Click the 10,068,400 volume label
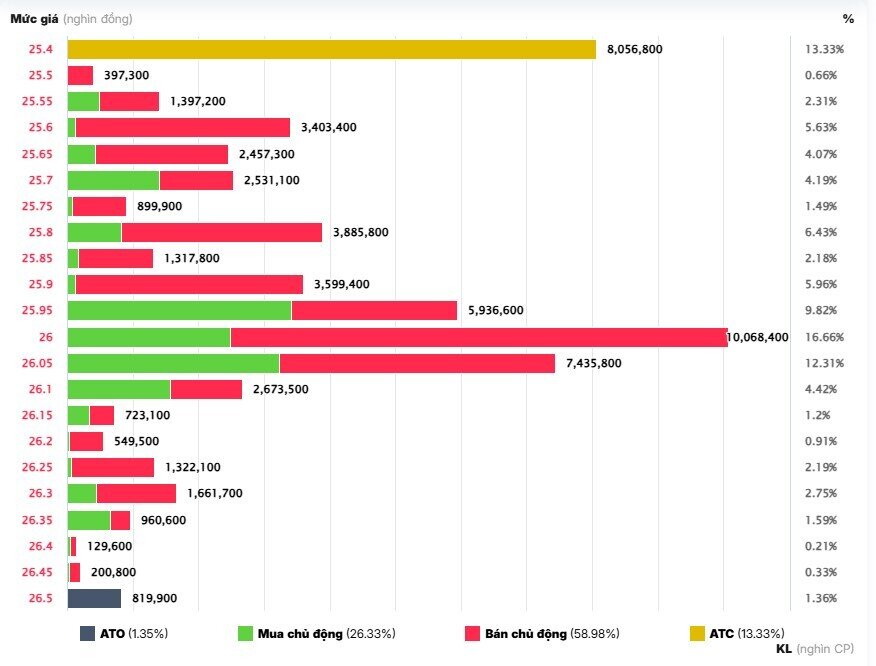The height and width of the screenshot is (666, 876). (759, 337)
